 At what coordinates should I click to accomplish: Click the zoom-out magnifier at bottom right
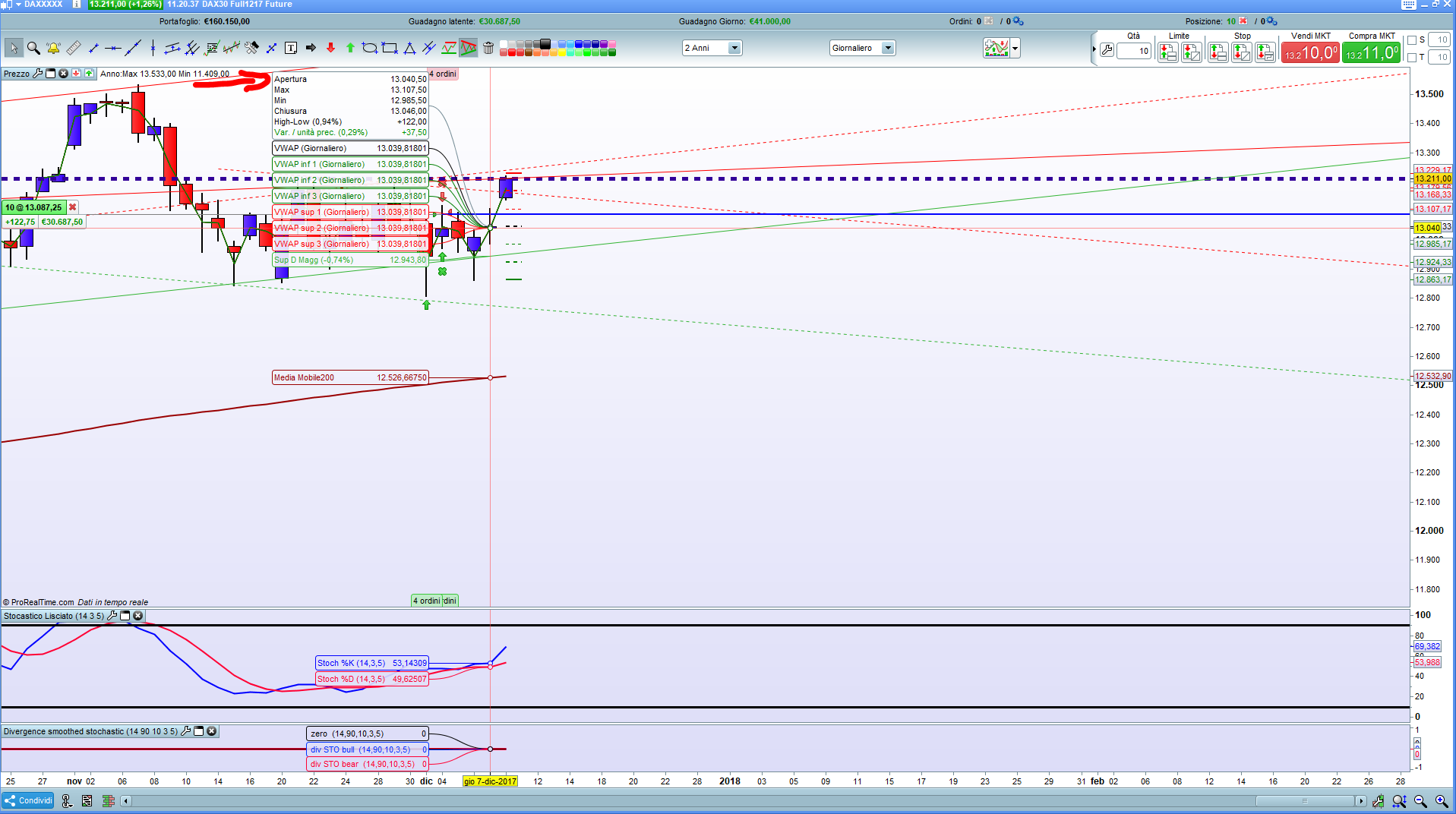pyautogui.click(x=1420, y=801)
